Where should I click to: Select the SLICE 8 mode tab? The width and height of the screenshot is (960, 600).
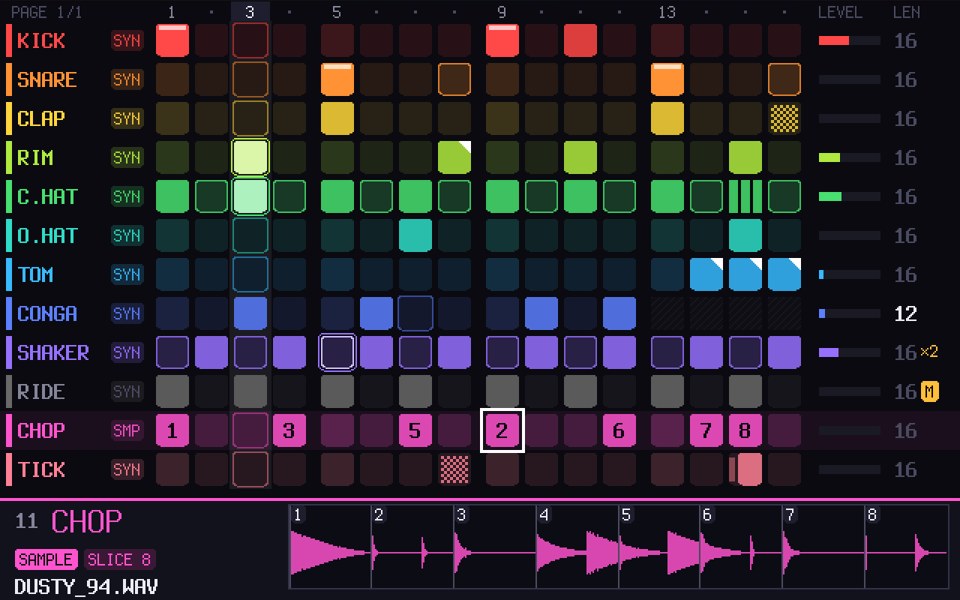119,559
